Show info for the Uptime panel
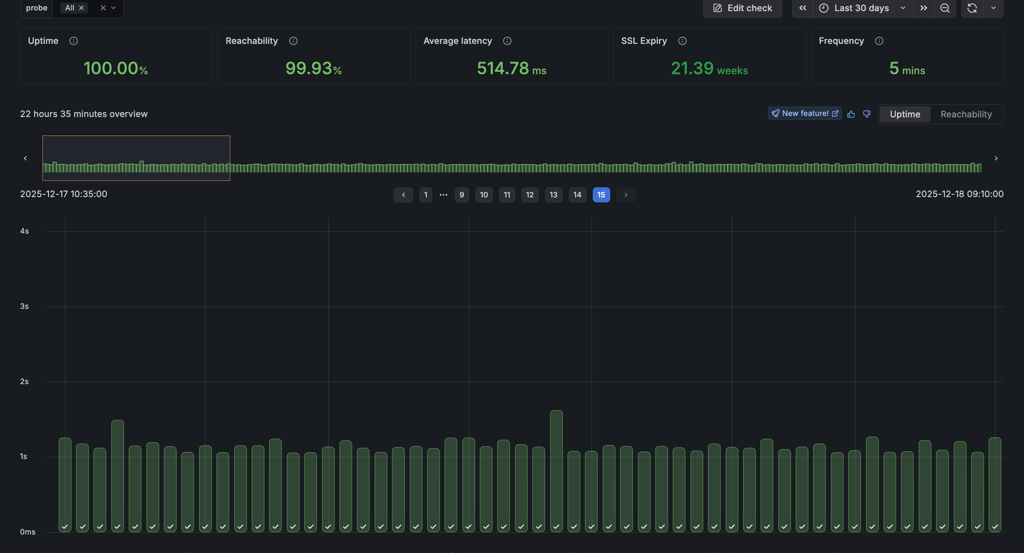The image size is (1024, 553). [74, 41]
